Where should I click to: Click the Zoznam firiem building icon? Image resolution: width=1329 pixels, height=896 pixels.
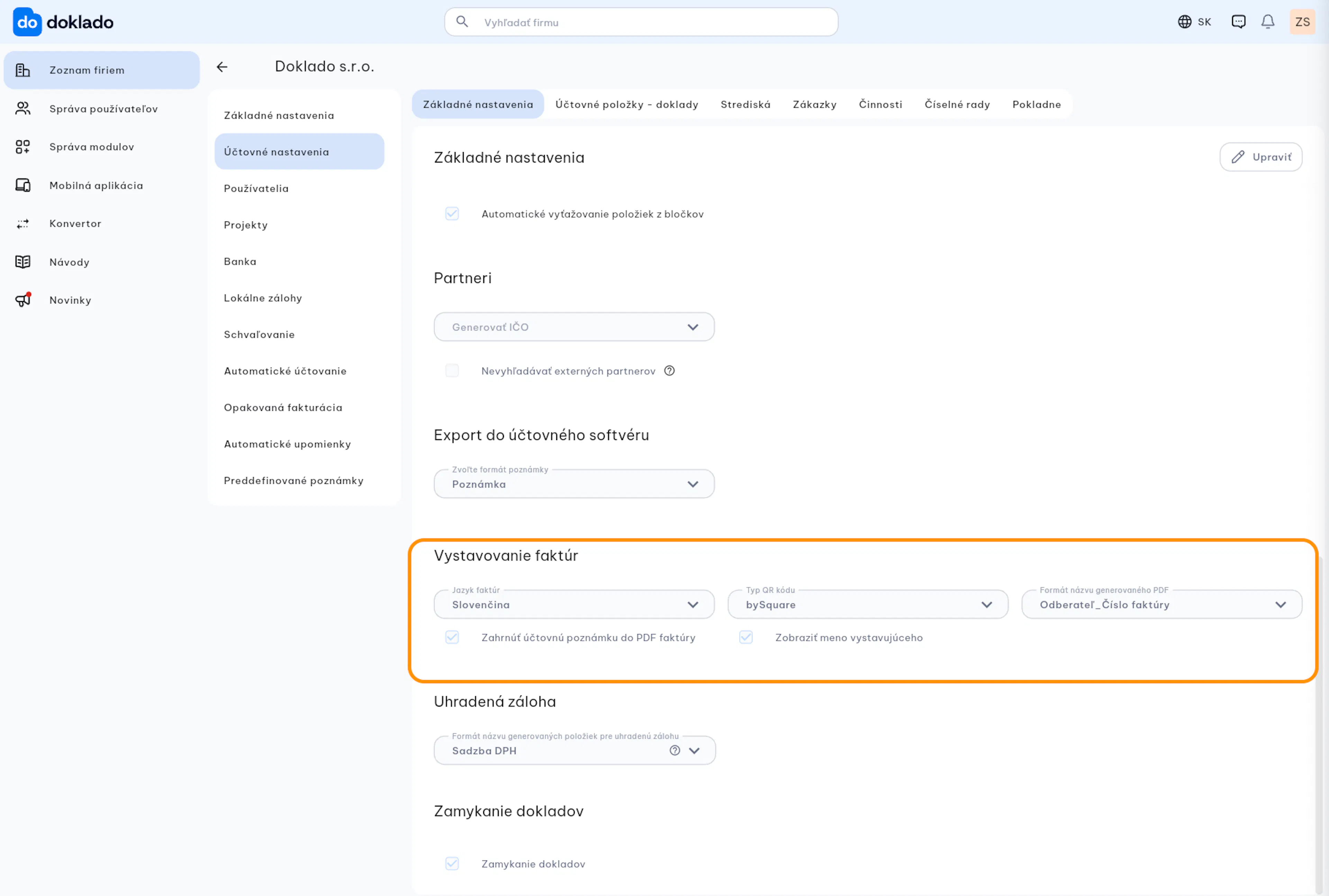[x=23, y=70]
